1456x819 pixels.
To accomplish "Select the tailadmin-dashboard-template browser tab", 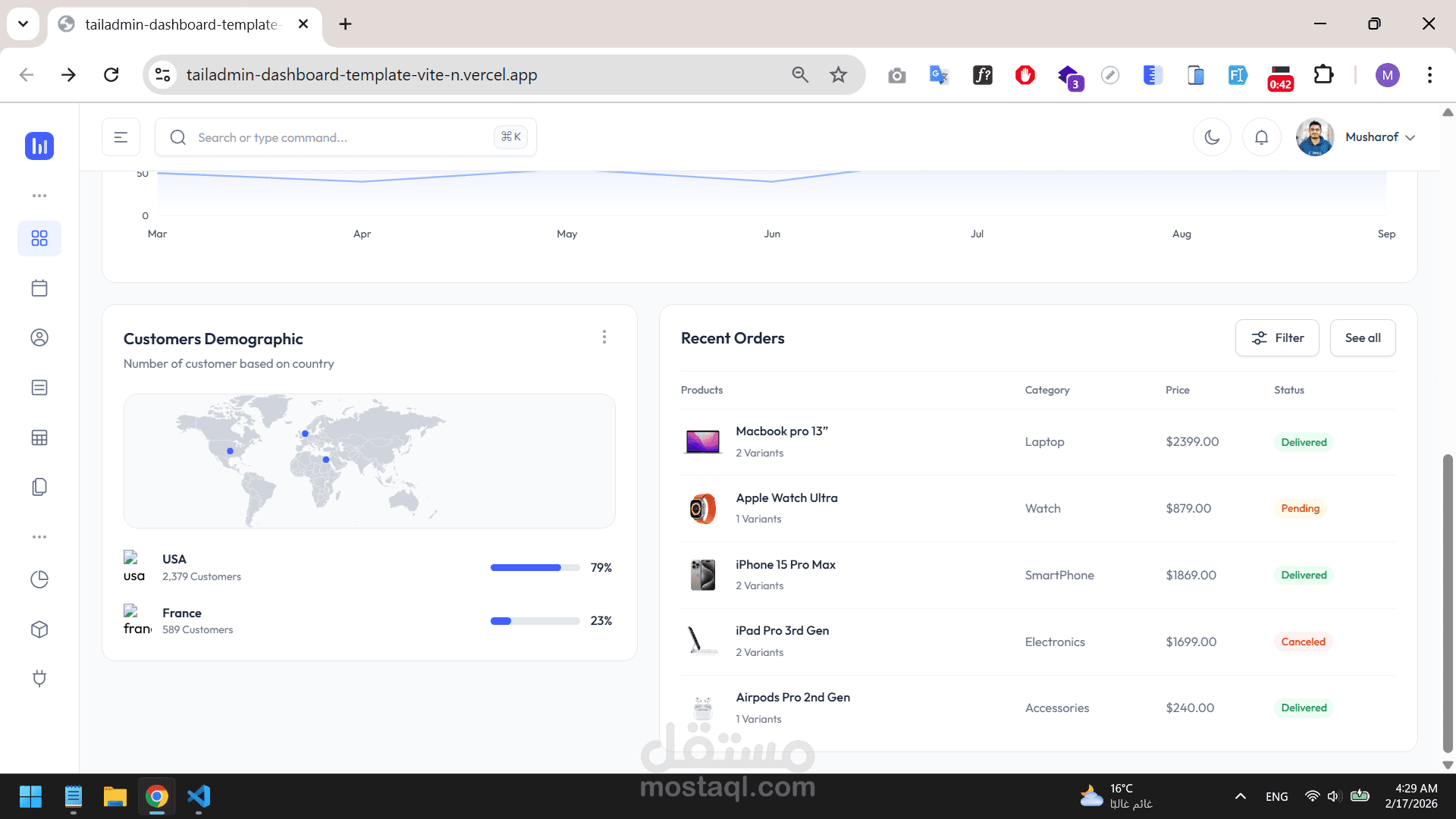I will (x=182, y=24).
